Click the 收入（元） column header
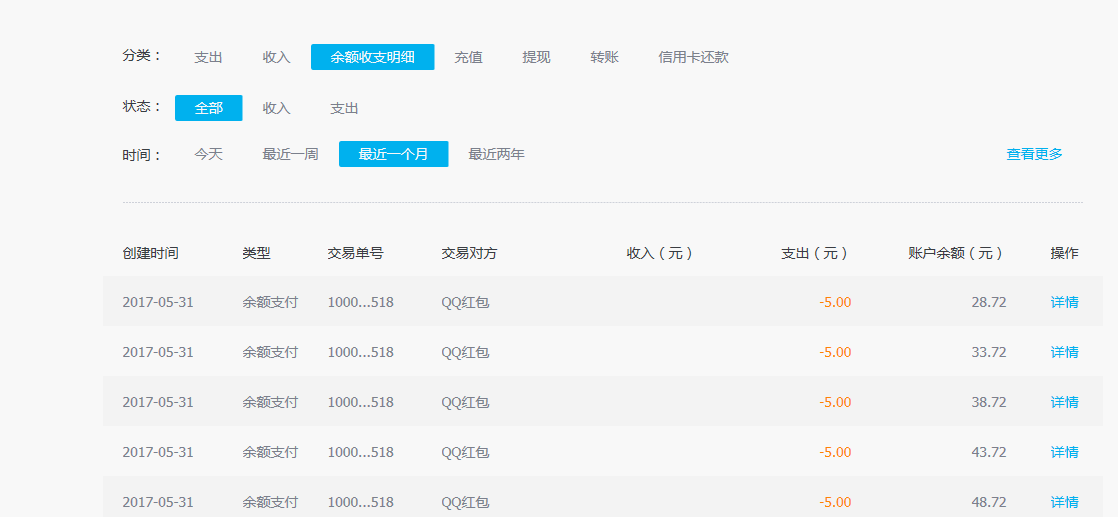Viewport: 1118px width, 517px height. pyautogui.click(x=660, y=253)
